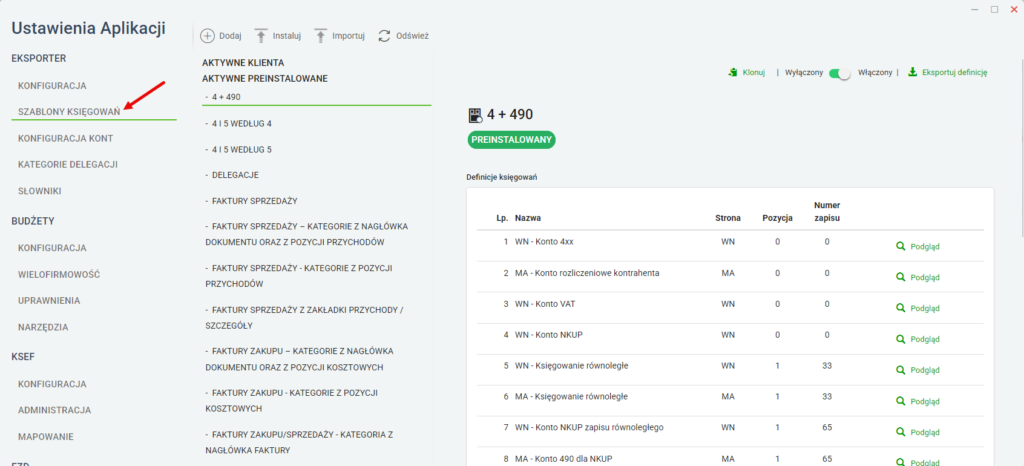Open Kategorie delegacji menu item
Image resolution: width=1024 pixels, height=466 pixels.
pyautogui.click(x=68, y=164)
